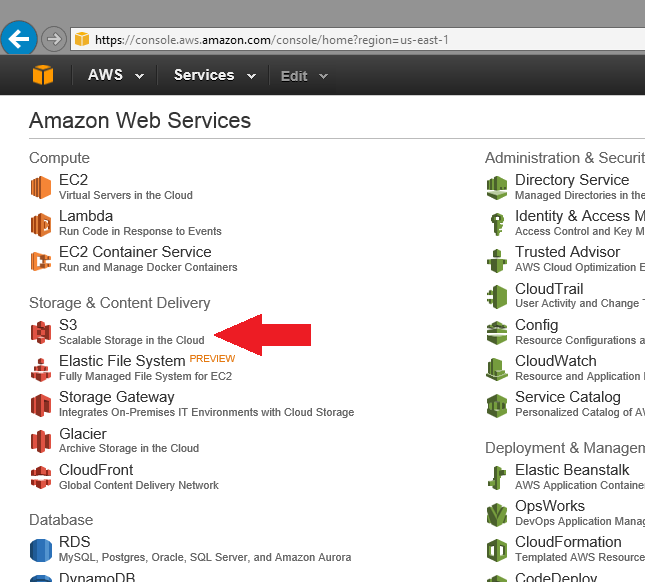This screenshot has width=645, height=582.
Task: Click the S3 service icon
Action: point(41,332)
